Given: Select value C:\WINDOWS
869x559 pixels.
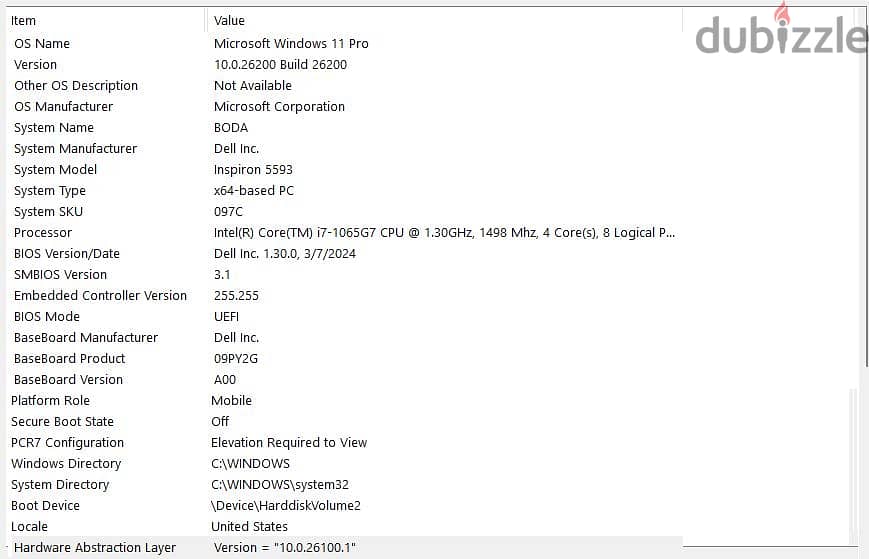Looking at the screenshot, I should (251, 464).
